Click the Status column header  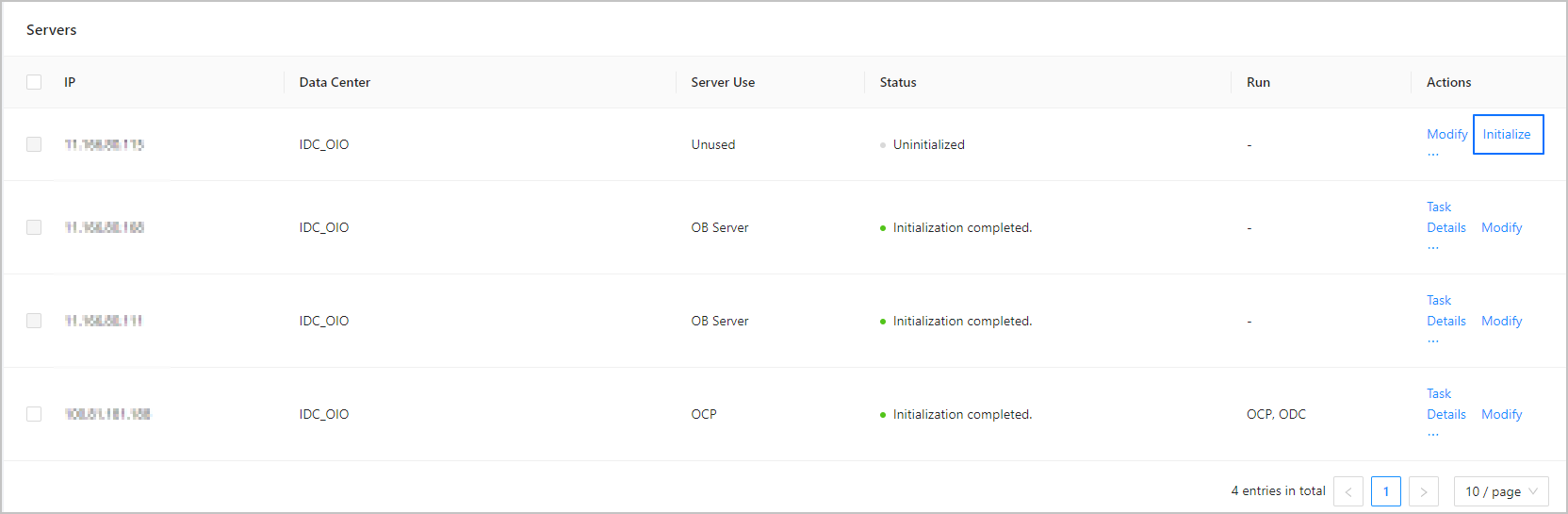coord(897,82)
